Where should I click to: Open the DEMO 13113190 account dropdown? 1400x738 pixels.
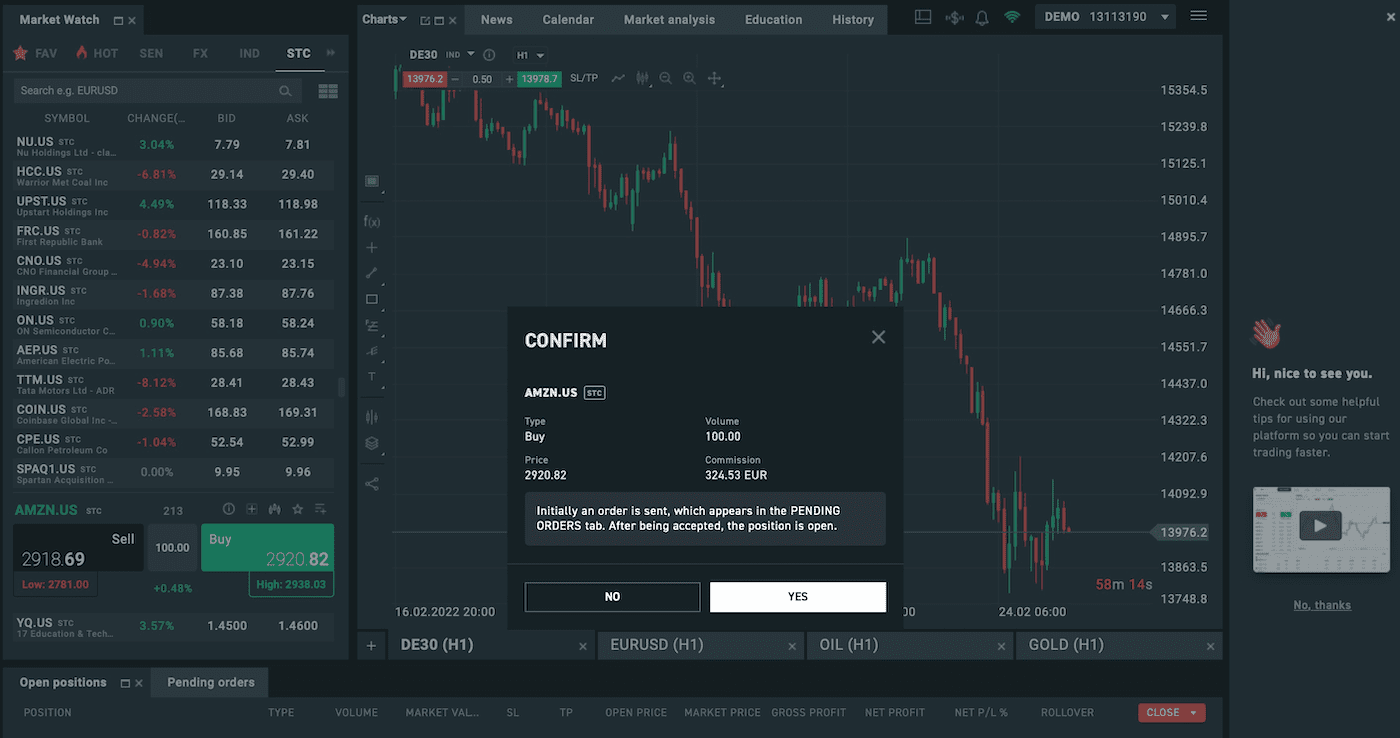[1106, 17]
